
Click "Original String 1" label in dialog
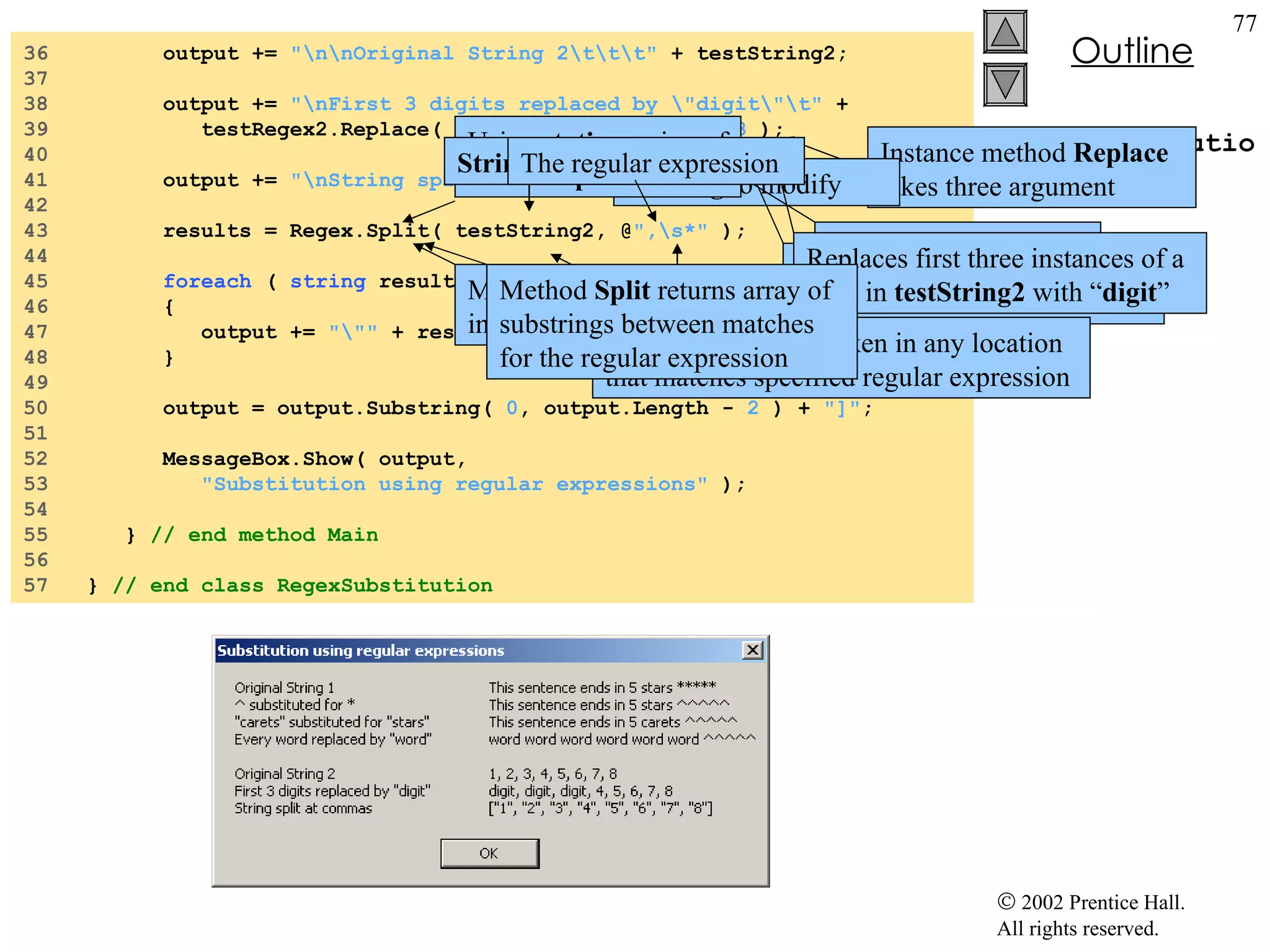pos(285,688)
